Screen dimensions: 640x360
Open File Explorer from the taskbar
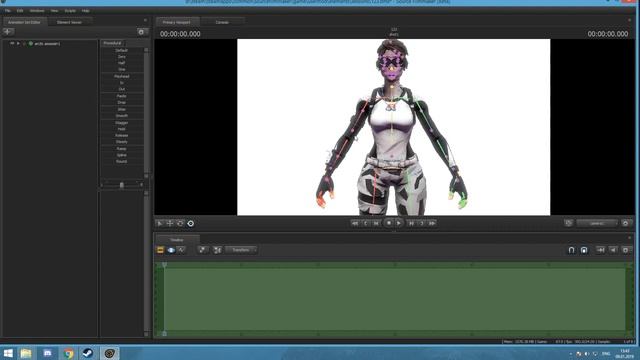(26, 353)
